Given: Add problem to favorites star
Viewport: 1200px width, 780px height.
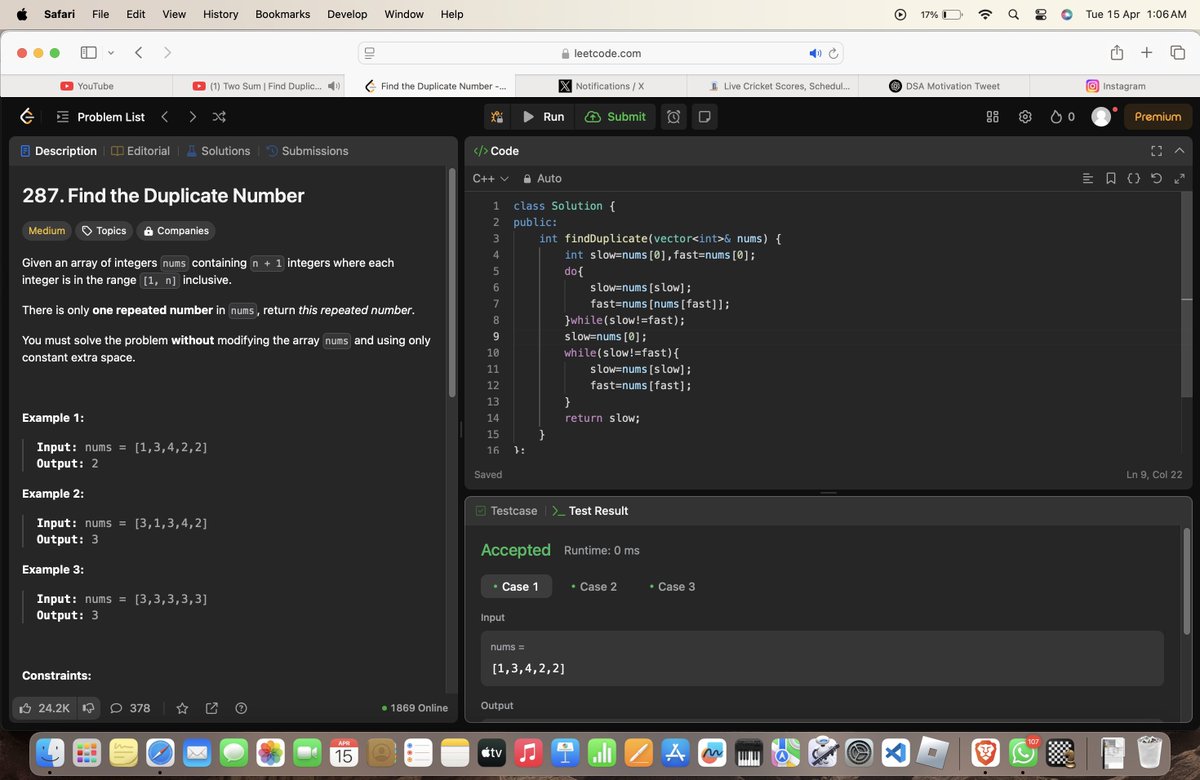Looking at the screenshot, I should point(182,708).
